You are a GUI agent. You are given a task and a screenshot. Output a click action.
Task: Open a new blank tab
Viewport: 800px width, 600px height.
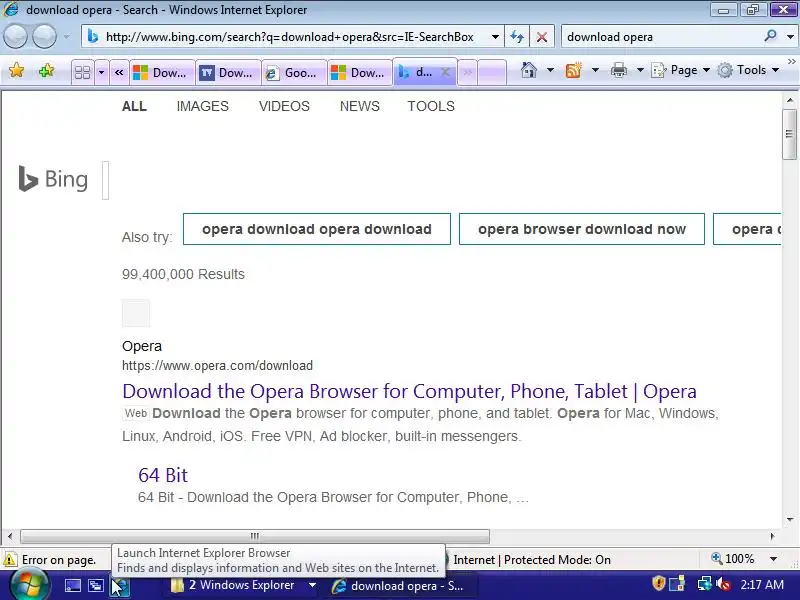(492, 72)
